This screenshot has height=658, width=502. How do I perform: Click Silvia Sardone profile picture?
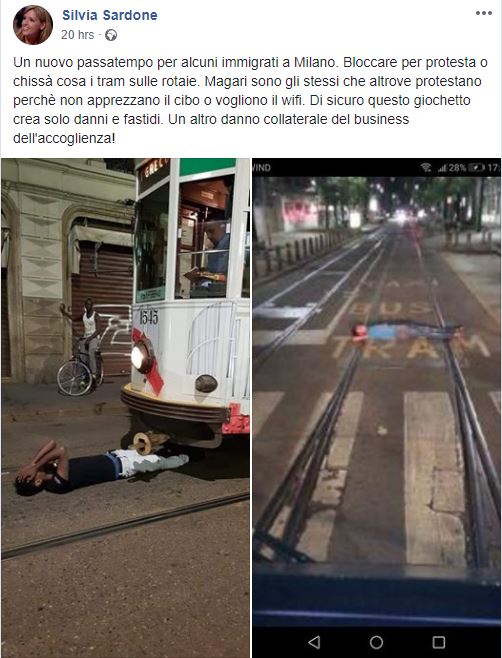(x=33, y=25)
